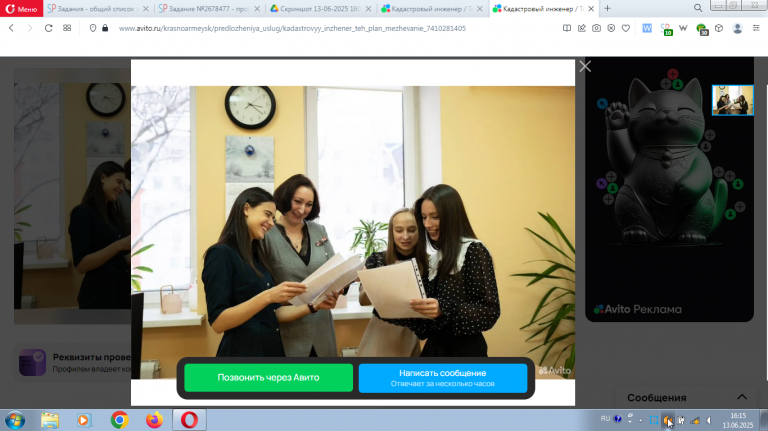Focus the avito.ru address bar URL
Screen dimensions: 768x431
(292, 28)
